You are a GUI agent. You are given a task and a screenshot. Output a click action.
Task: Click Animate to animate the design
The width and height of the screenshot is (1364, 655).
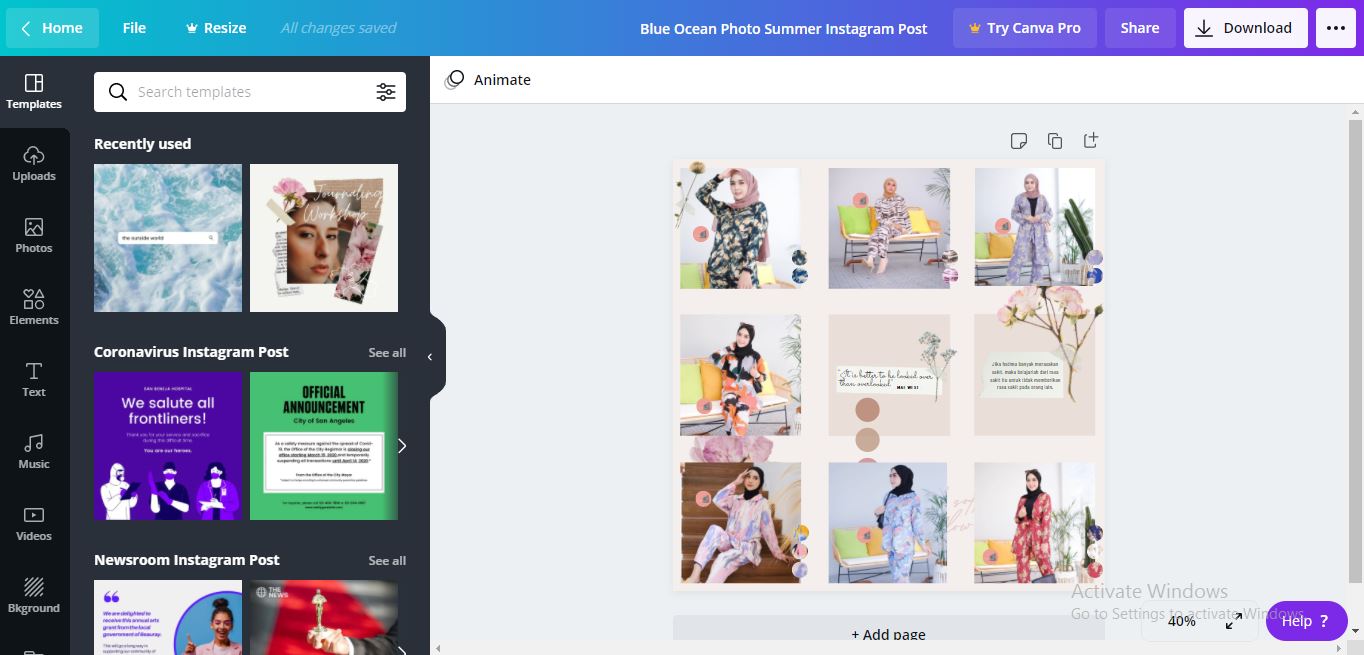[x=488, y=79]
